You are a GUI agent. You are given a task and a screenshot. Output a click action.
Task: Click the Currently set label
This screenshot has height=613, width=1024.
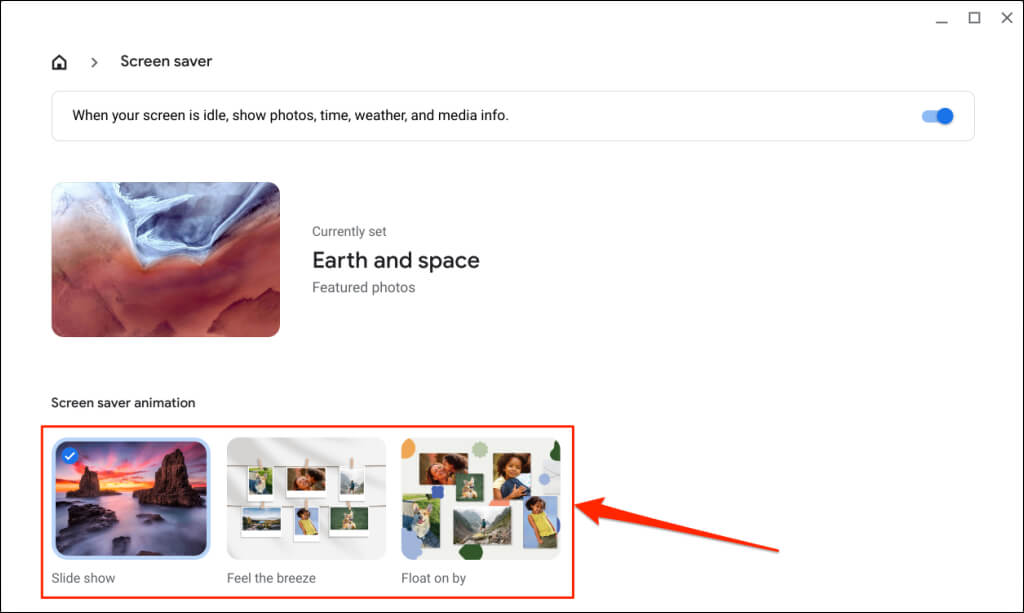pos(349,231)
